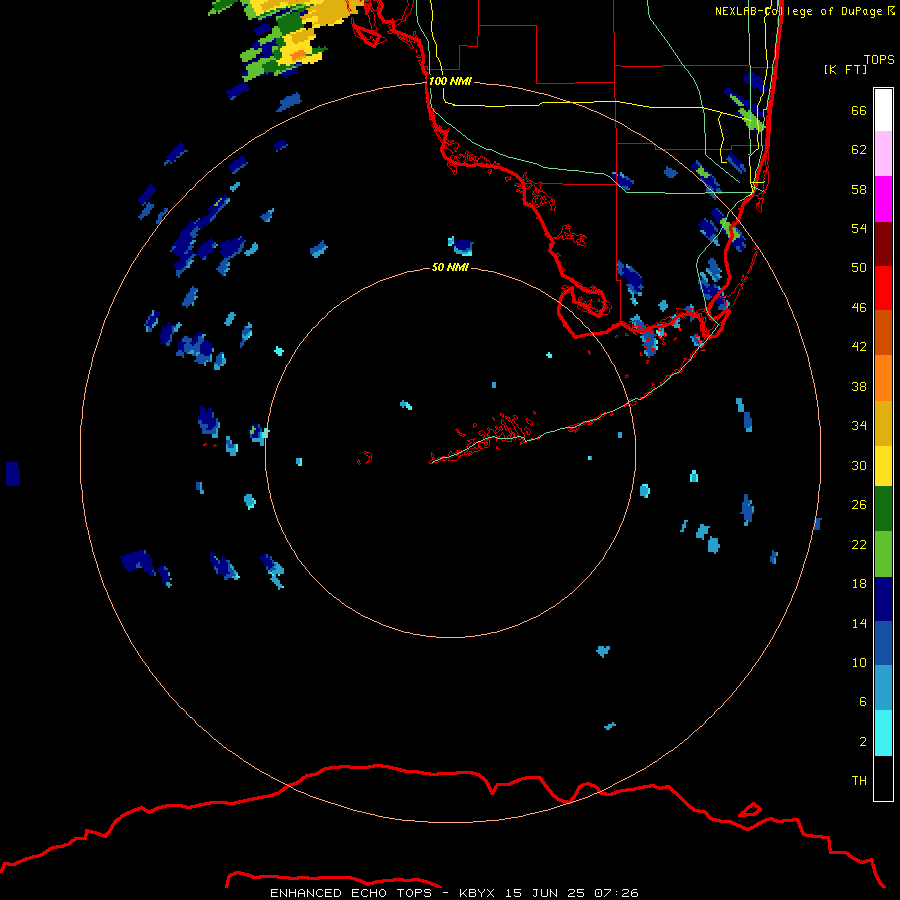Click the medium blue legend swatch
The height and width of the screenshot is (900, 900).
pyautogui.click(x=883, y=643)
